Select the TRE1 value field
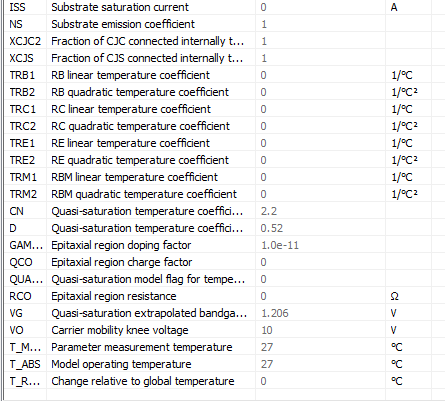 [320, 143]
